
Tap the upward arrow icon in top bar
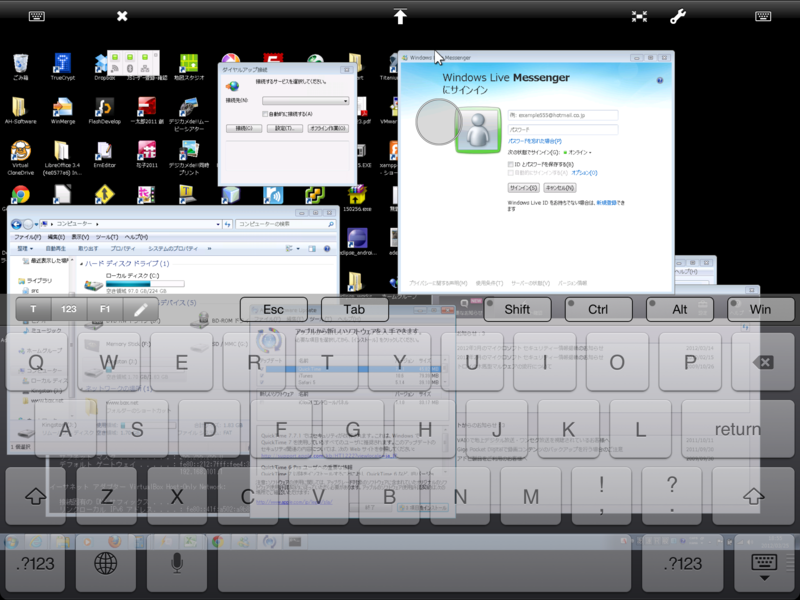point(400,16)
